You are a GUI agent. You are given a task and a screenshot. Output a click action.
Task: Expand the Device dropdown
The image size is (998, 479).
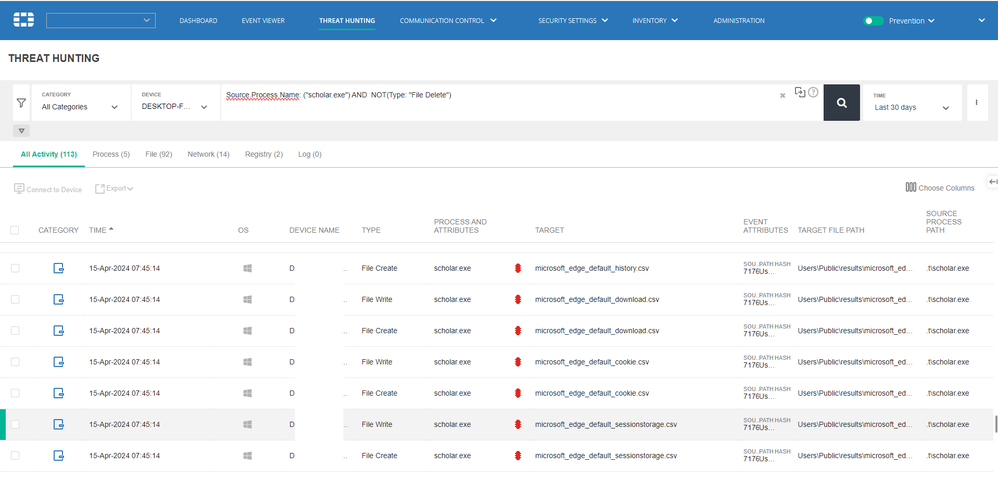[175, 107]
